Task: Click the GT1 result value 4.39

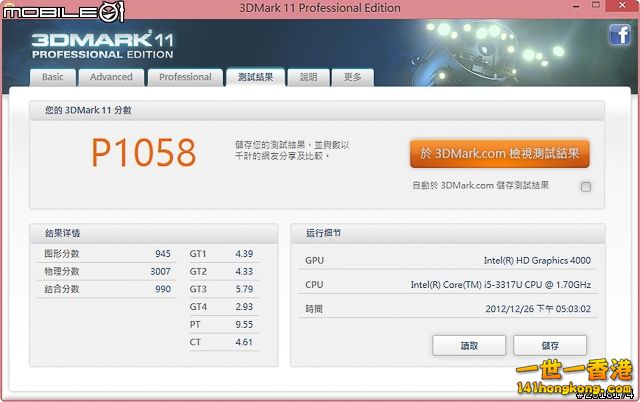Action: (x=245, y=254)
